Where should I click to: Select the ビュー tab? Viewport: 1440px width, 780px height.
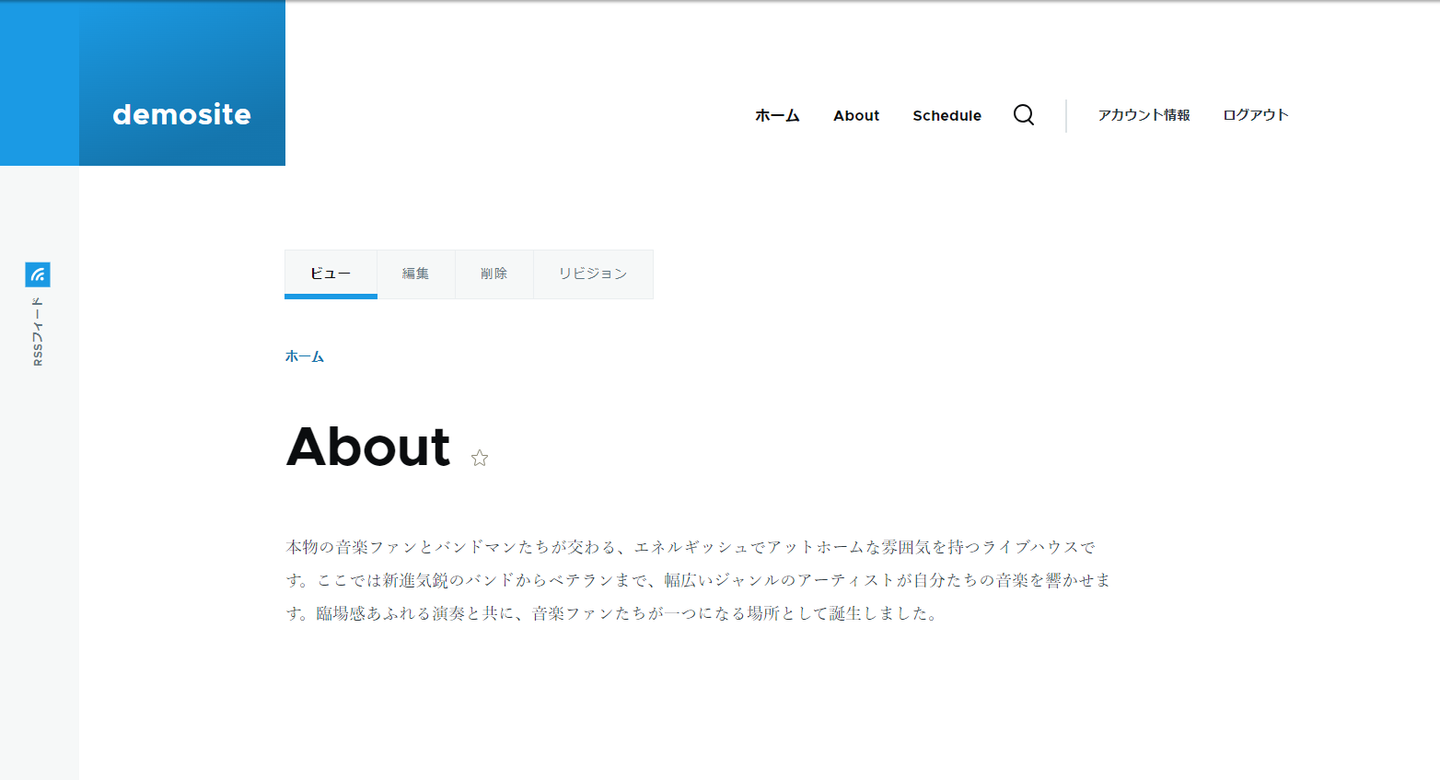pyautogui.click(x=331, y=274)
